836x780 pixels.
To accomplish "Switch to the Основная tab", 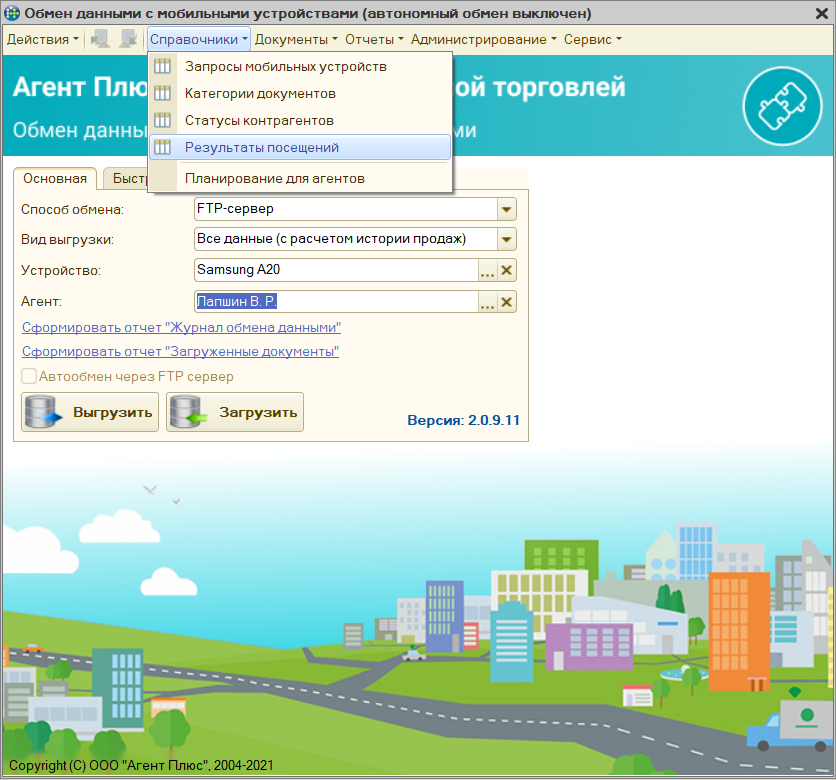I will coord(55,179).
